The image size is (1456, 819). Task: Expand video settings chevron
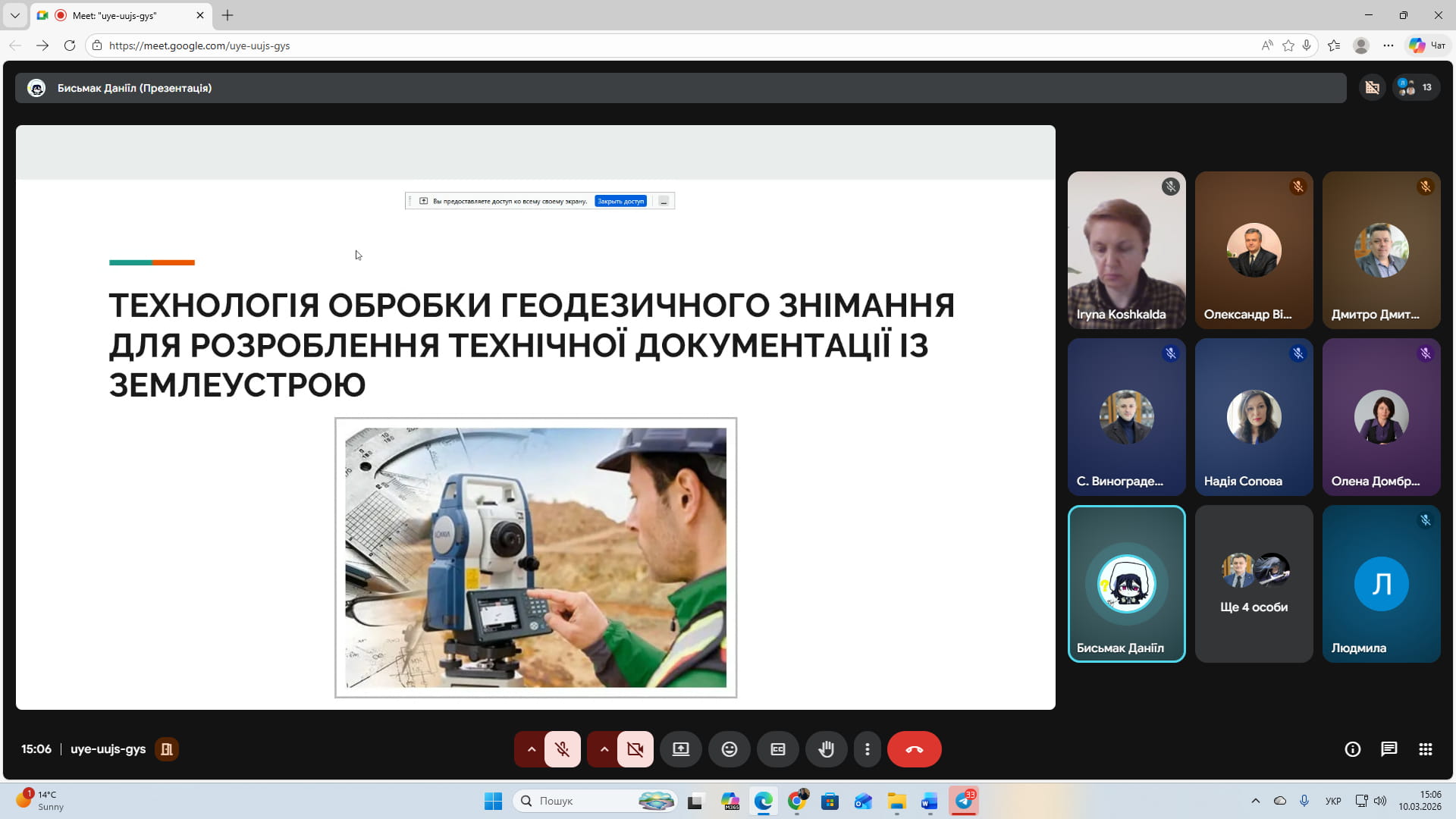[604, 749]
